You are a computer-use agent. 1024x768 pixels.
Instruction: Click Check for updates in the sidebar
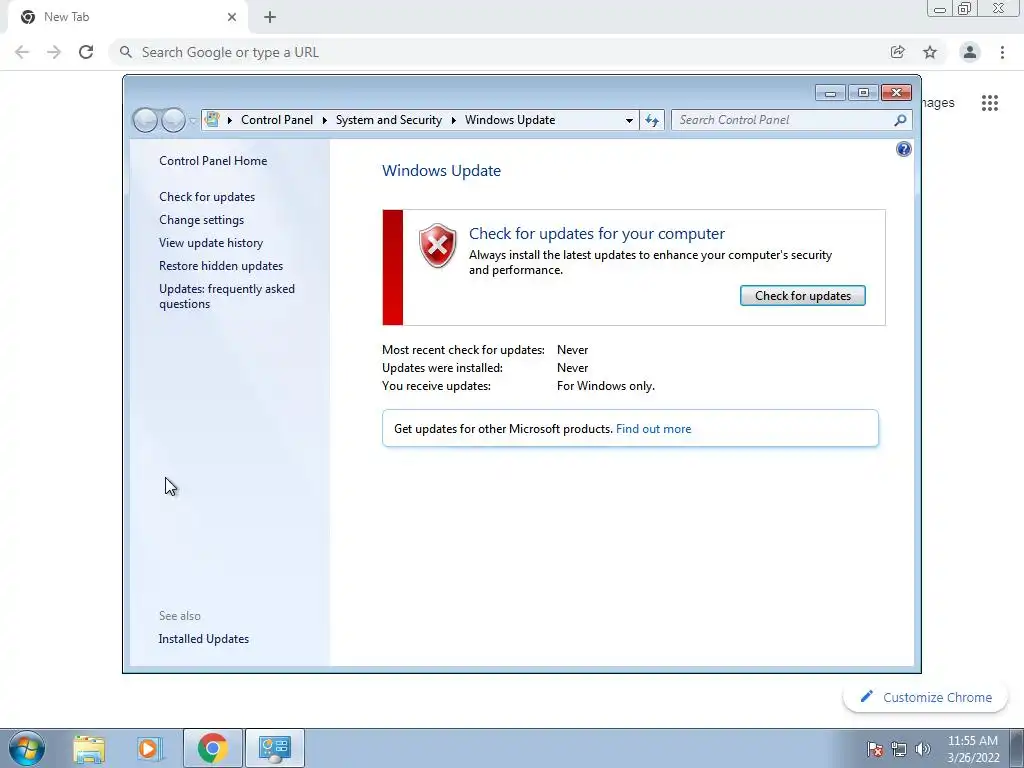(x=207, y=197)
